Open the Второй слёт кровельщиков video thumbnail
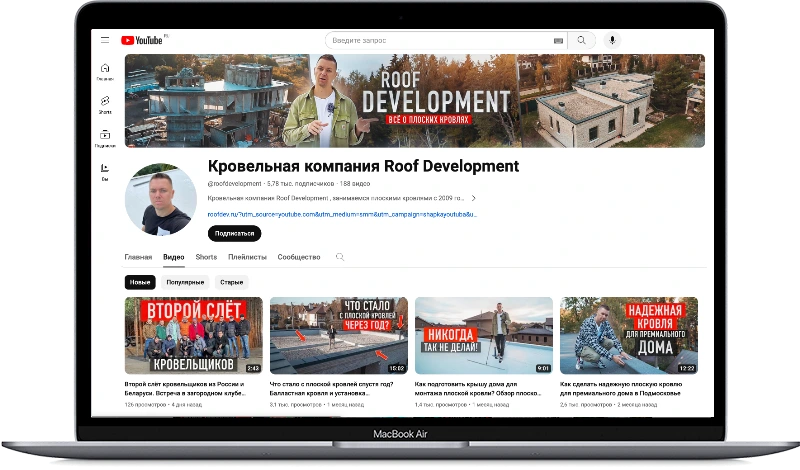The image size is (800, 470). point(193,335)
